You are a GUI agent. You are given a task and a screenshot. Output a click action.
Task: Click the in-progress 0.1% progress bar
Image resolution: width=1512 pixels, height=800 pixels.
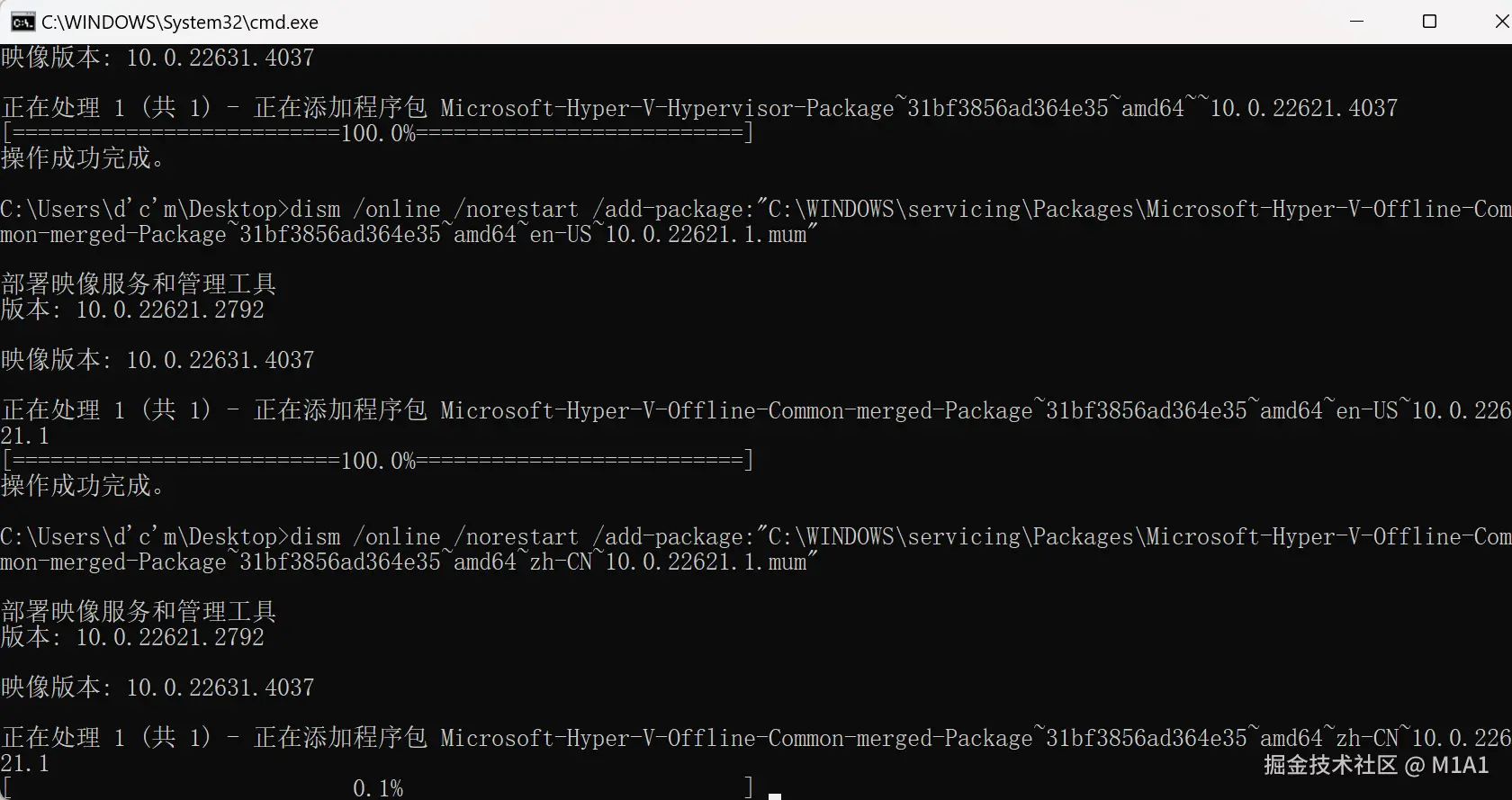[378, 788]
